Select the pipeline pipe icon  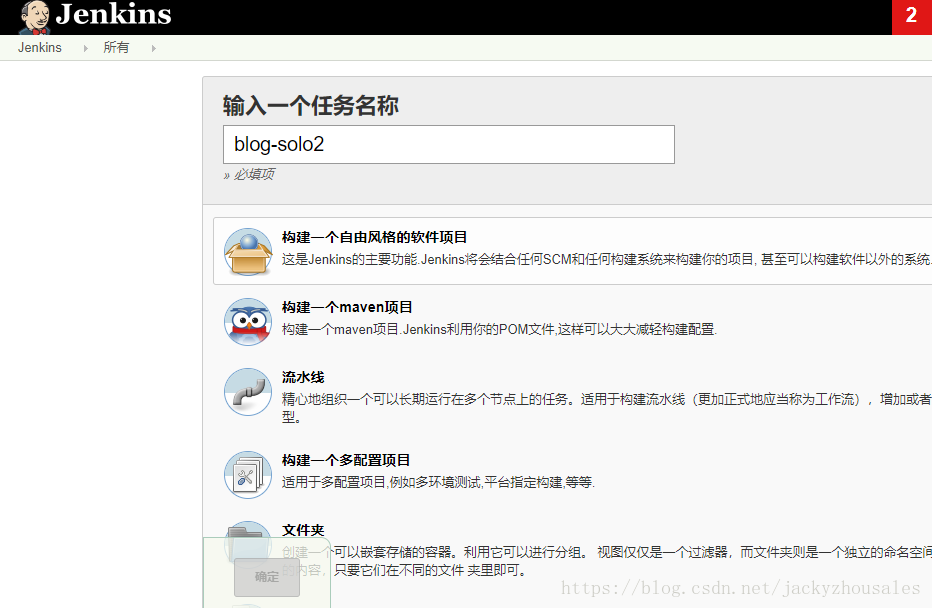pos(248,392)
